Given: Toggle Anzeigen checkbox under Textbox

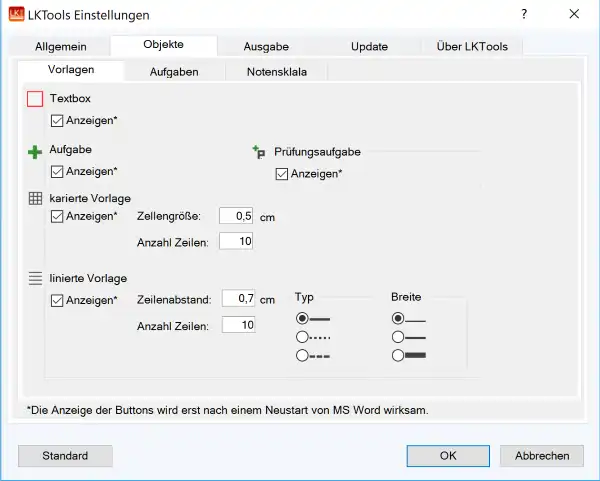Looking at the screenshot, I should pyautogui.click(x=57, y=121).
